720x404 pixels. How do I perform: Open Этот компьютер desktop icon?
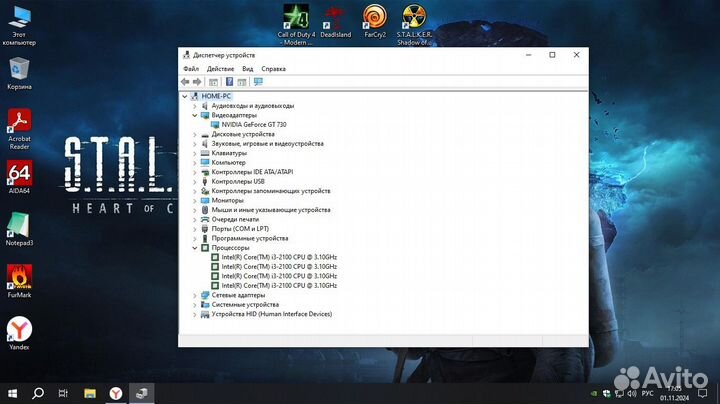(19, 26)
